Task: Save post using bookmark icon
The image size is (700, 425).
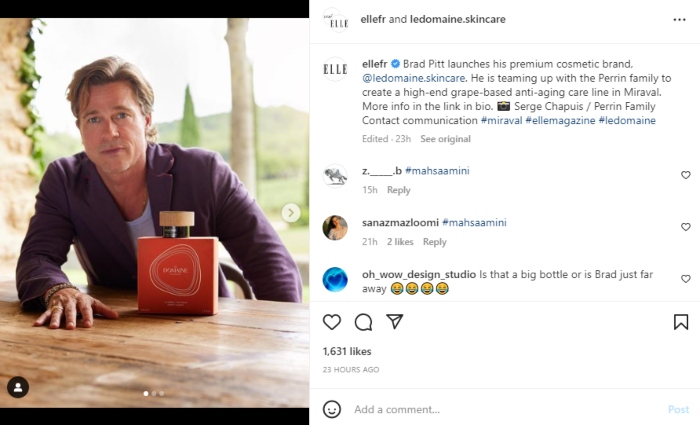Action: point(680,322)
